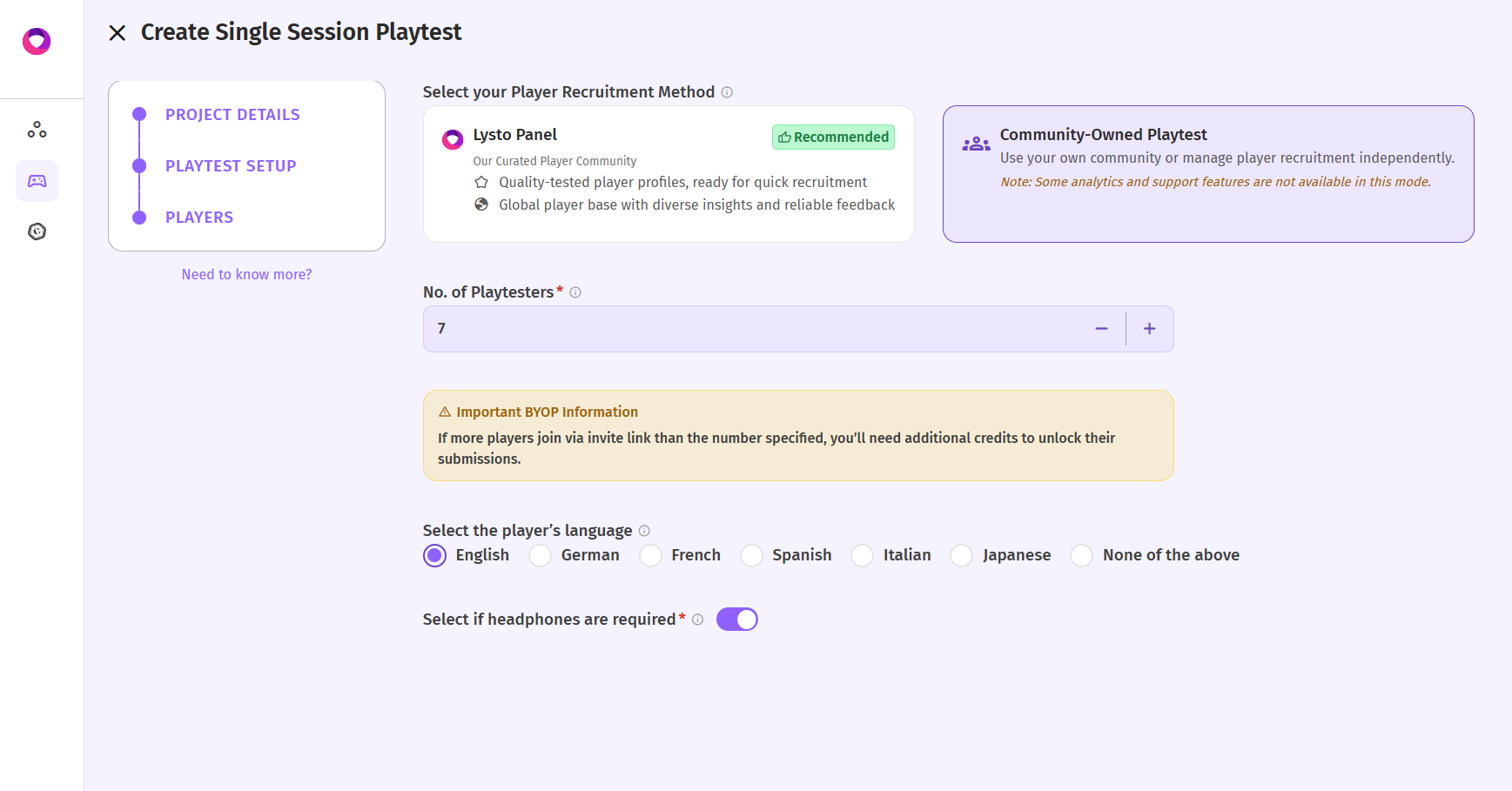Select Japanese as player language
Screen dimensions: 1512x791
[962, 555]
